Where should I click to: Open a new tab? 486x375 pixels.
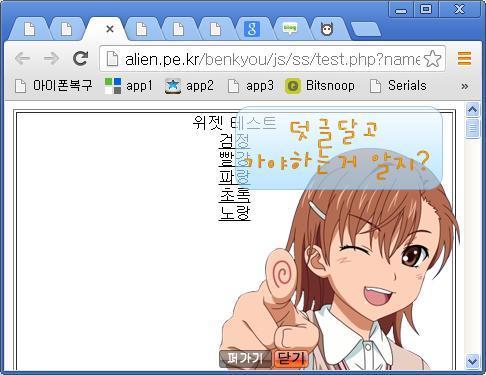[x=366, y=30]
